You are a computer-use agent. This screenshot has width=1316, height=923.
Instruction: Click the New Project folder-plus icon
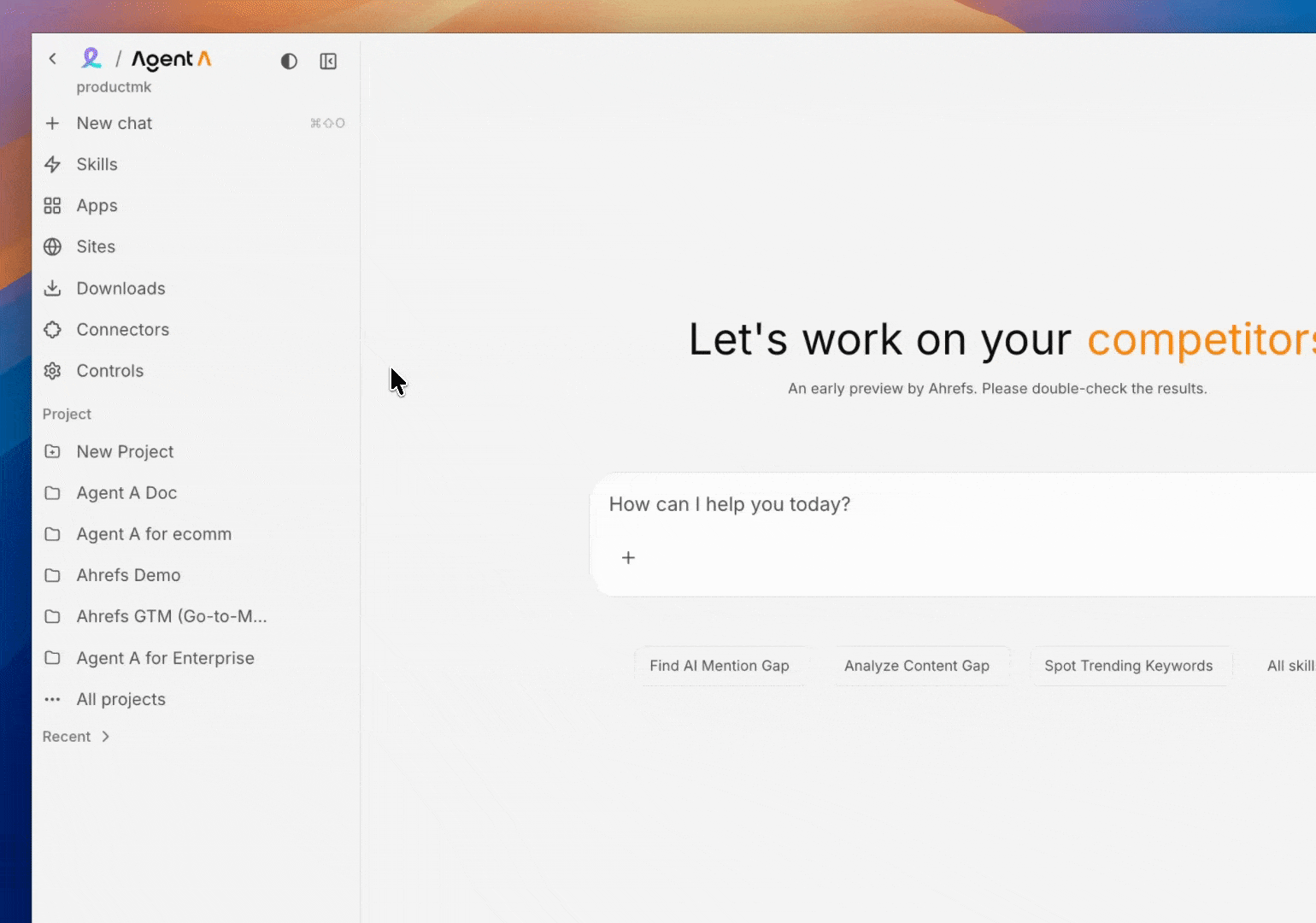[52, 451]
